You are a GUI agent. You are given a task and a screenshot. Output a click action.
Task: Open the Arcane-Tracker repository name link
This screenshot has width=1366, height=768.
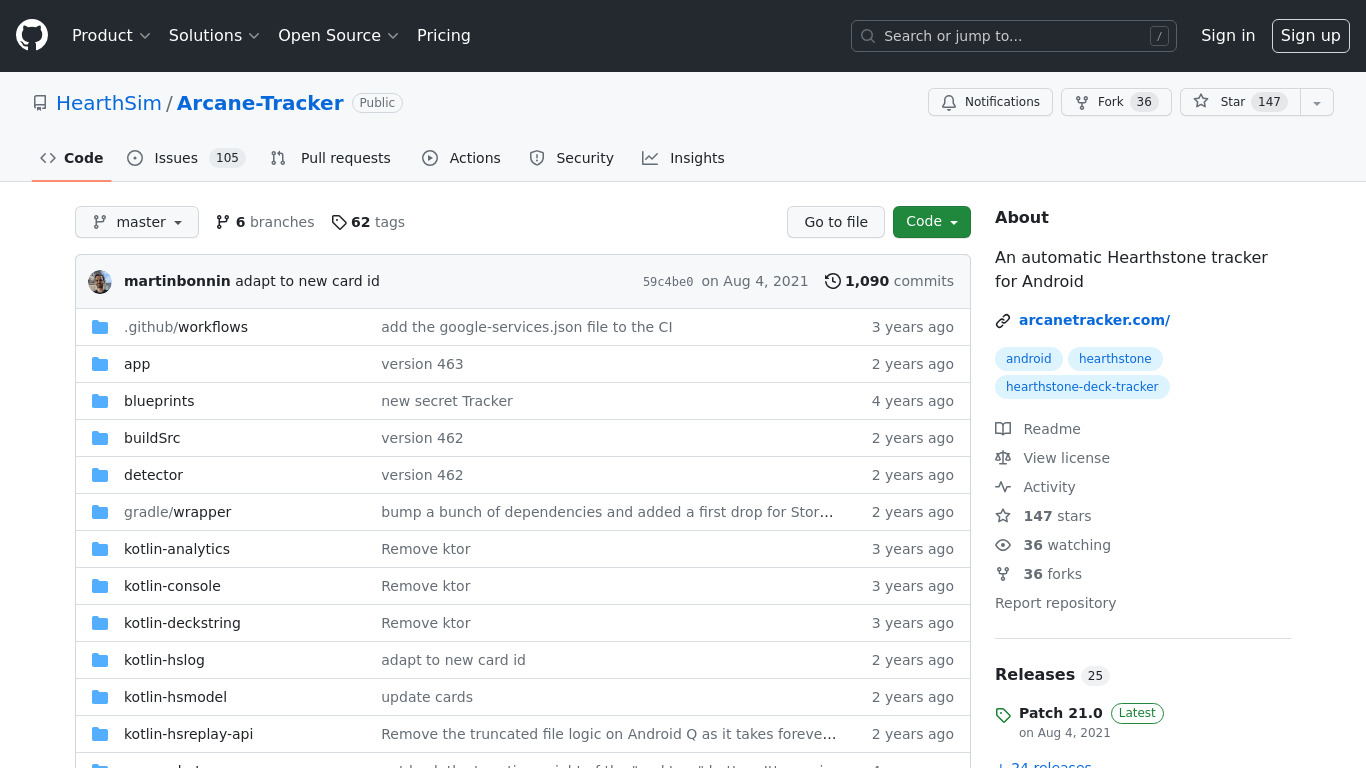click(260, 103)
